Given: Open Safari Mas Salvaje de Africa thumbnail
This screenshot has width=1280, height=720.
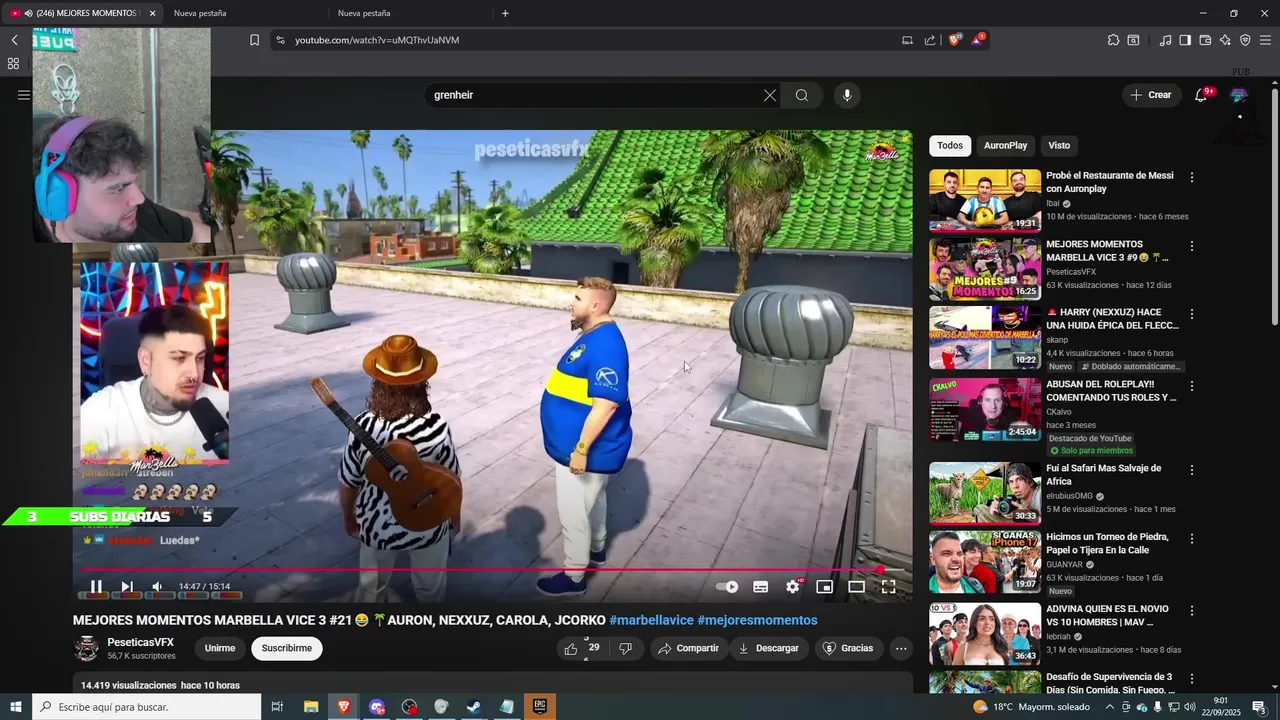Looking at the screenshot, I should 985,493.
